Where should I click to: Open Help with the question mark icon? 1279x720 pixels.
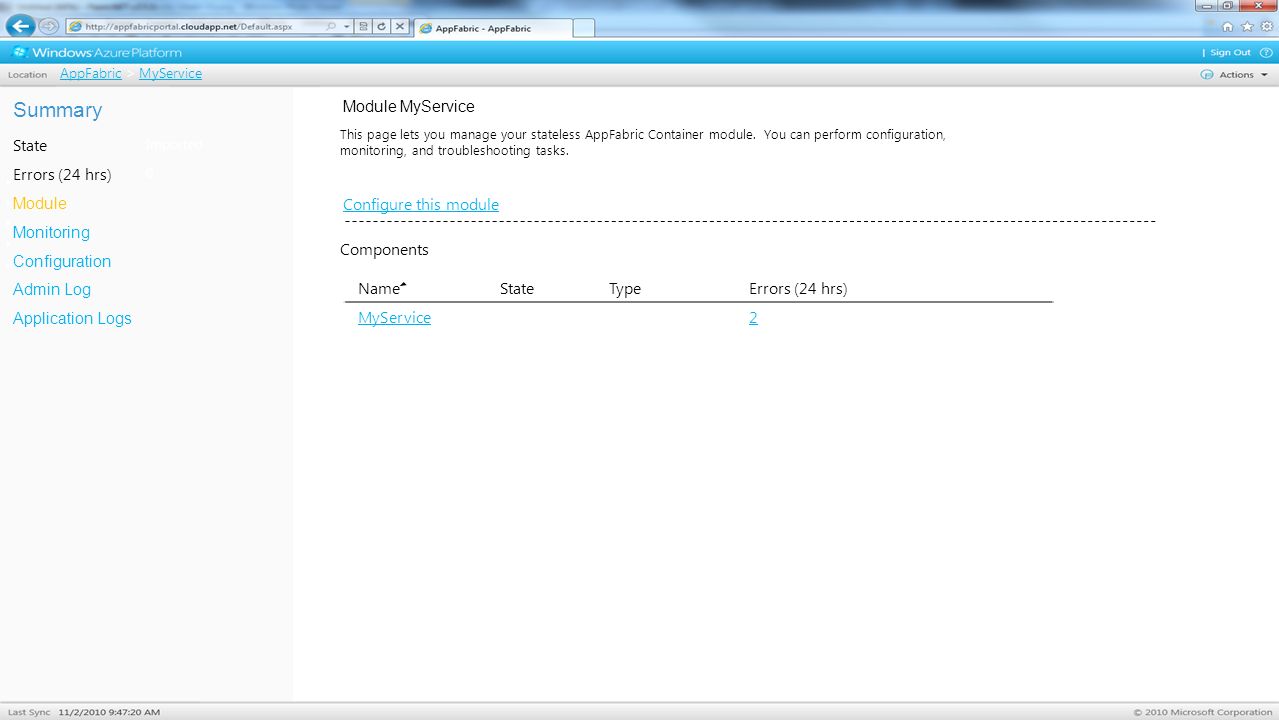1266,52
